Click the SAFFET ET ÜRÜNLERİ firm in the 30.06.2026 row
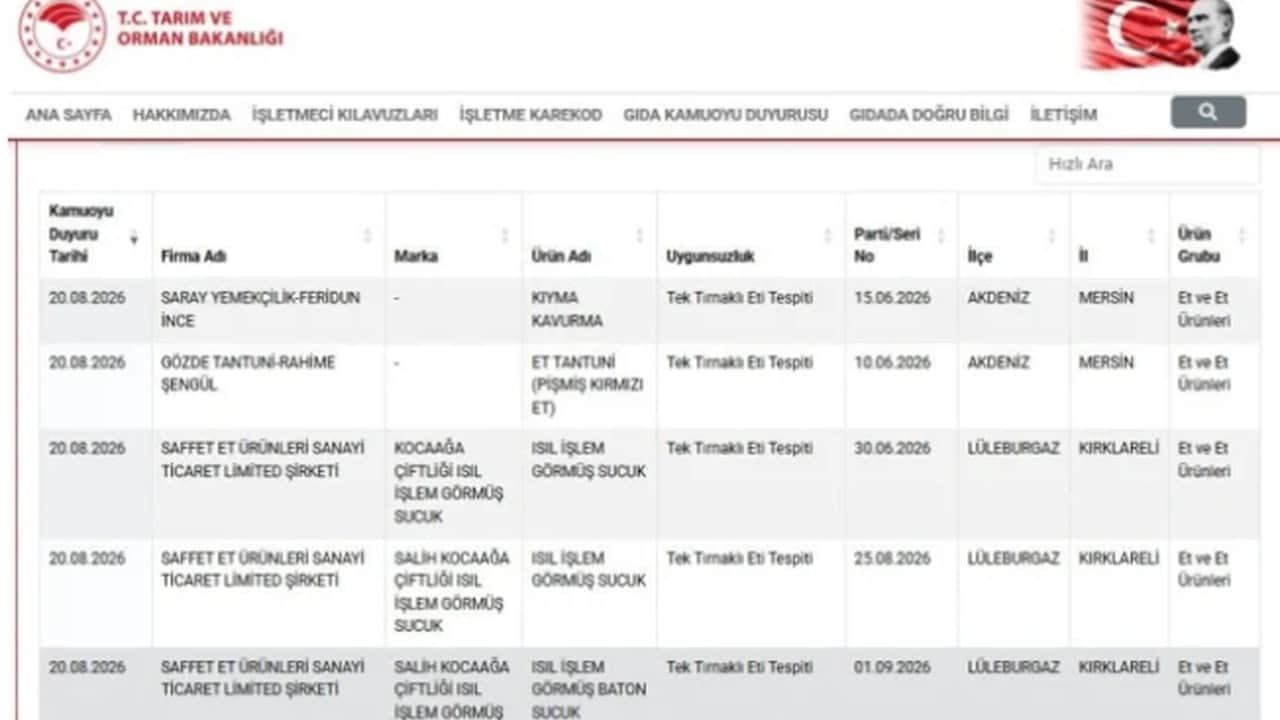1280x720 pixels. click(x=263, y=459)
